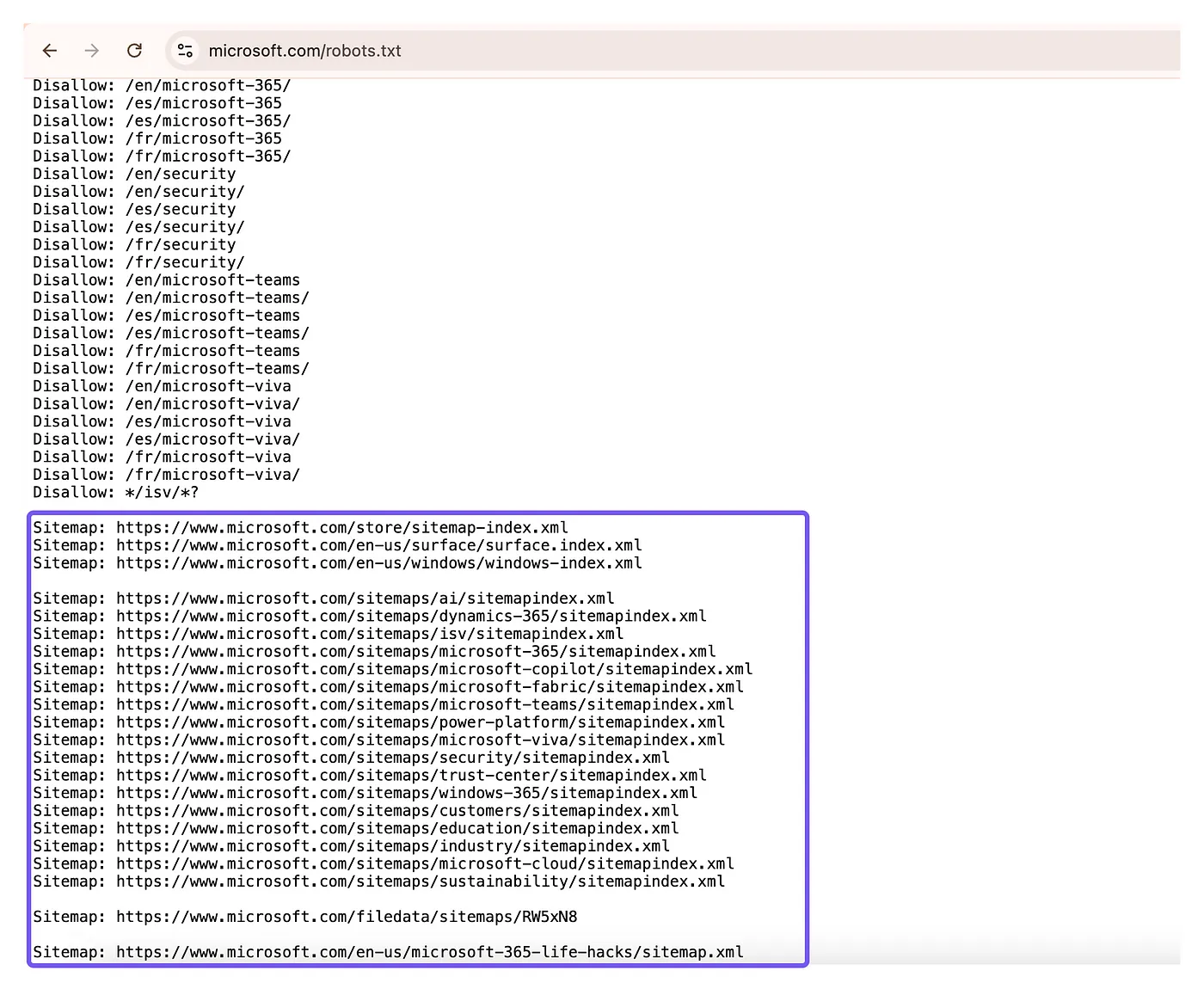Click the browser back arrow
This screenshot has height=989, width=1204.
[50, 51]
